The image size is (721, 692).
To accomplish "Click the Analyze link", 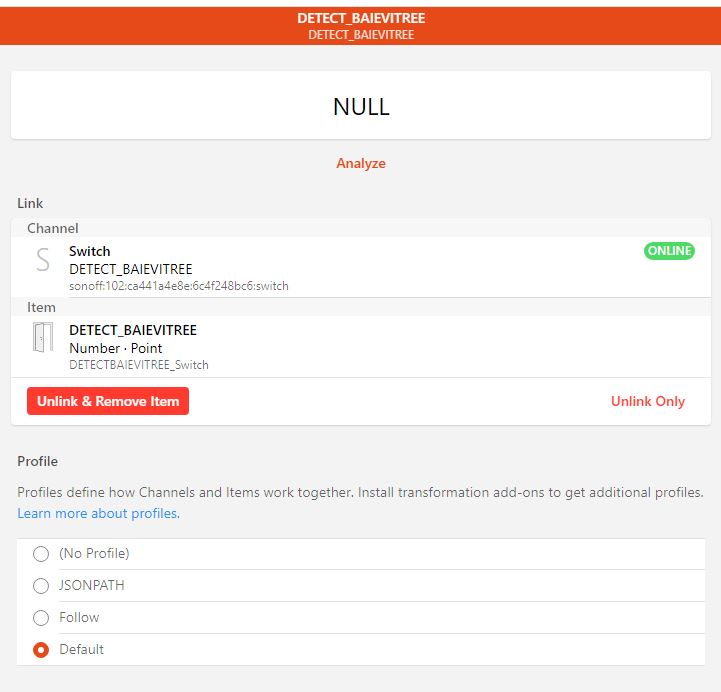I will pyautogui.click(x=360, y=163).
